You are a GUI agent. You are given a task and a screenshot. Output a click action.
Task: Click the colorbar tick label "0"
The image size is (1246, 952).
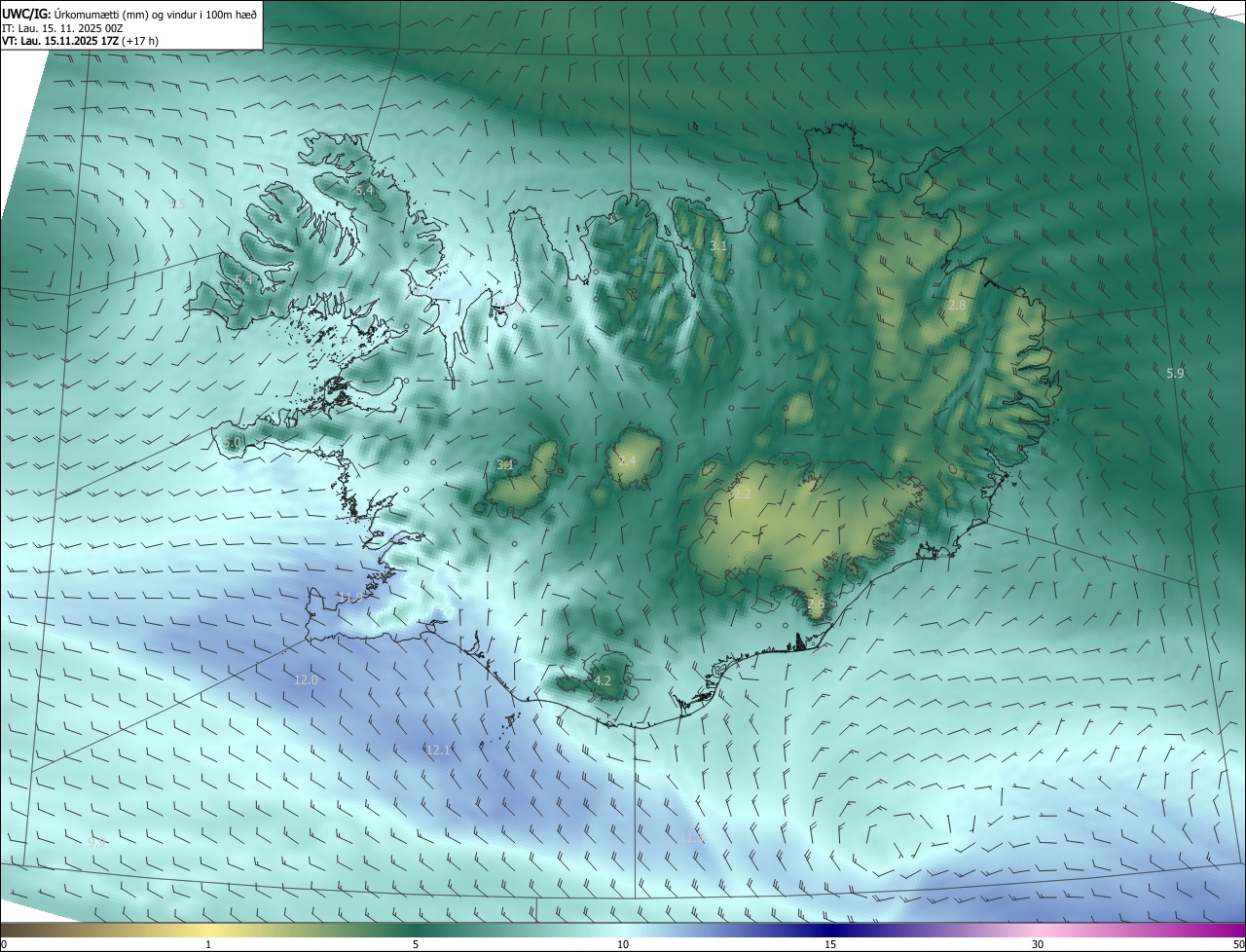click(x=4, y=944)
